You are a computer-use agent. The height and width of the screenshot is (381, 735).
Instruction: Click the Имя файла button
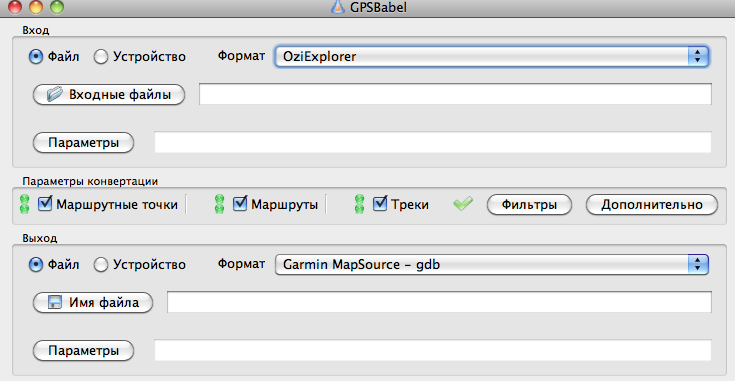tap(93, 303)
